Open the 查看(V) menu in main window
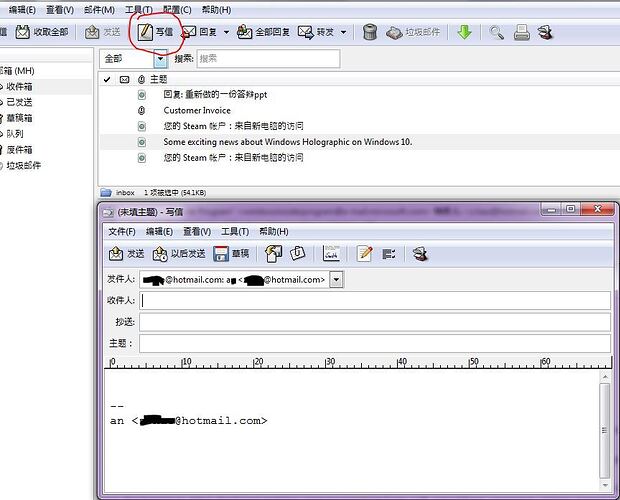 click(60, 10)
